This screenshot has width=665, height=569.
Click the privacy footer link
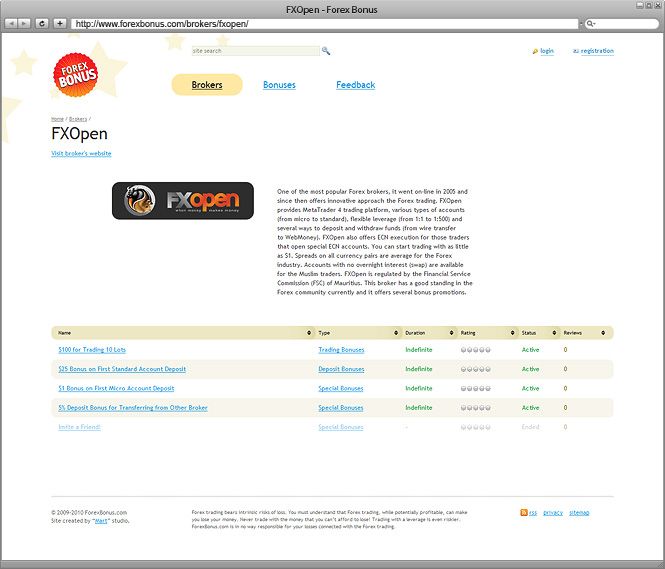(553, 513)
